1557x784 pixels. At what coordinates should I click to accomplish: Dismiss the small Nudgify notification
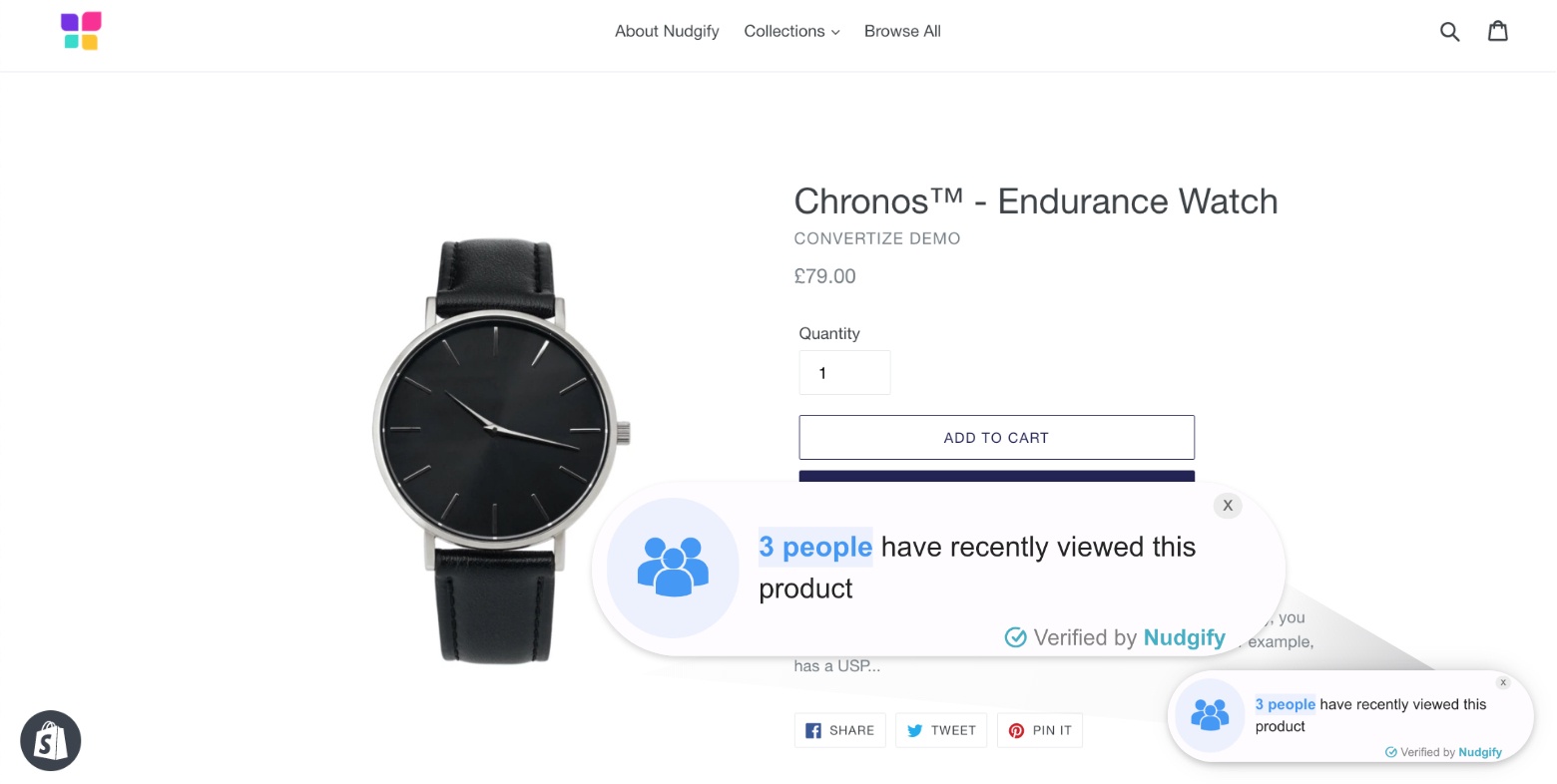tap(1503, 682)
